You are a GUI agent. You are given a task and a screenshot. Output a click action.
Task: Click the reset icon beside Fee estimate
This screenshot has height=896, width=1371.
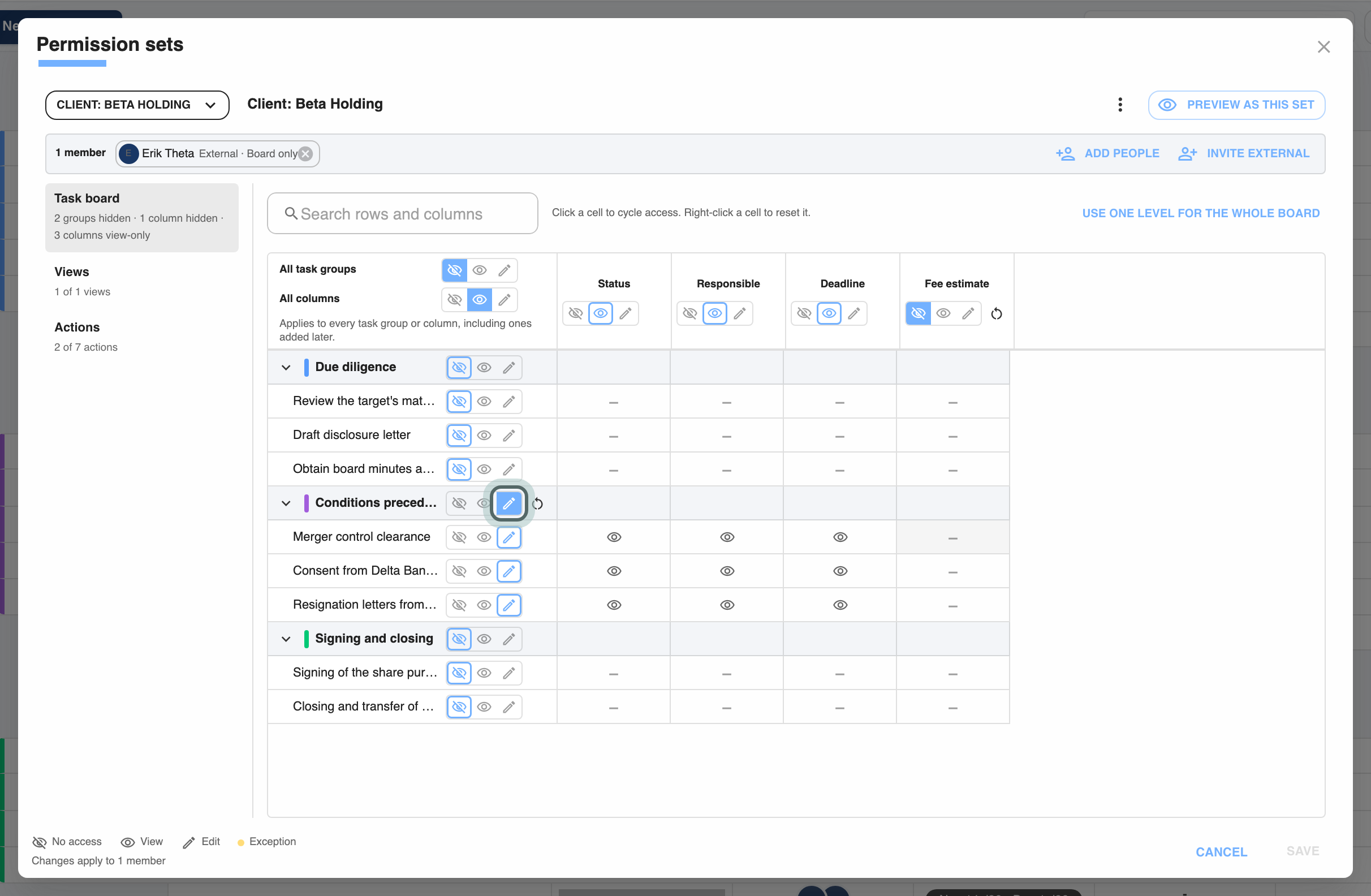996,313
